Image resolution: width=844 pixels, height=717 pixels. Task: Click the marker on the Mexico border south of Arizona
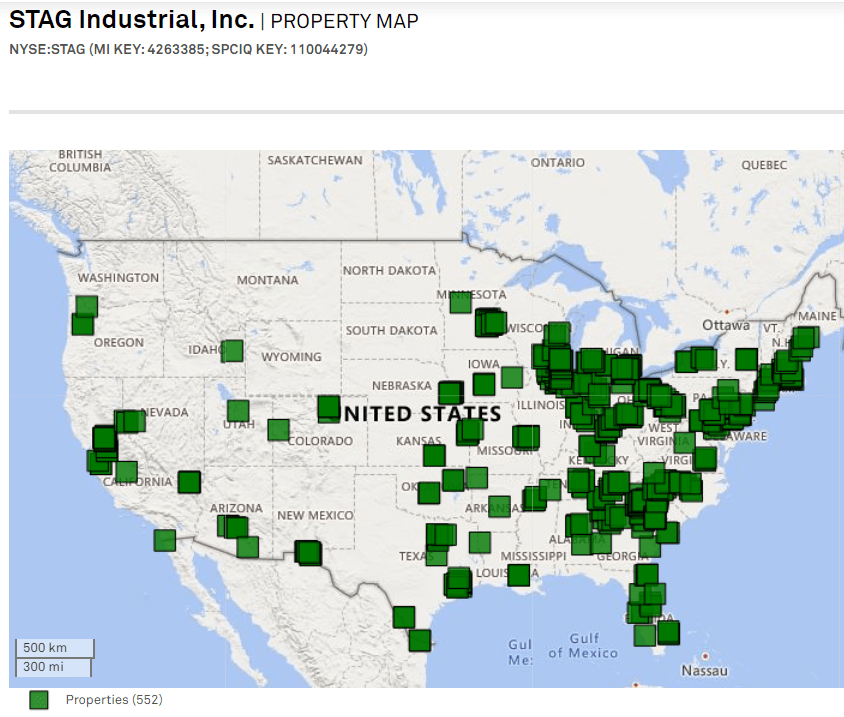click(x=248, y=547)
